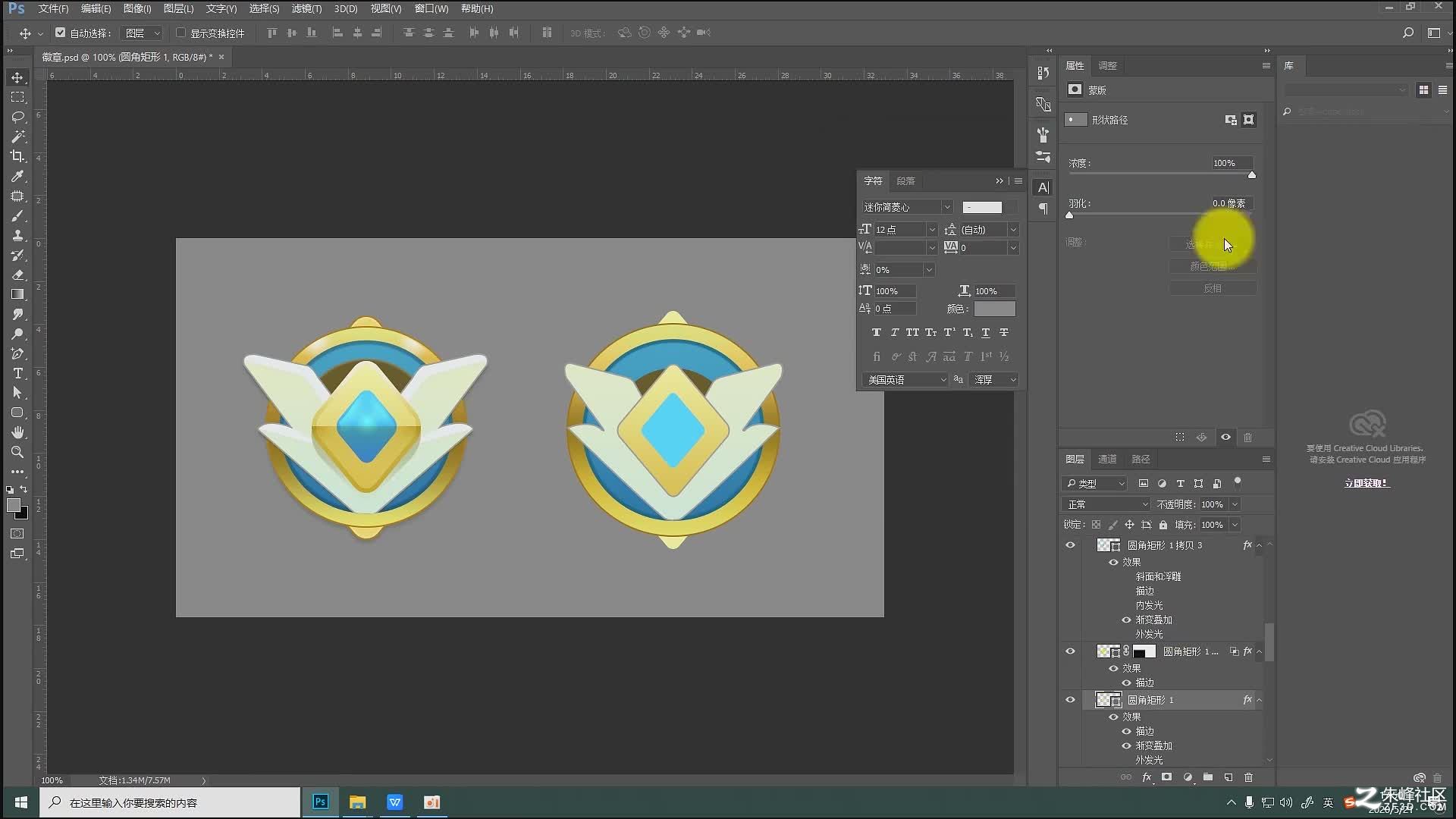The height and width of the screenshot is (819, 1456).
Task: Toggle mask visibility eye in Properties
Action: pyautogui.click(x=1225, y=438)
